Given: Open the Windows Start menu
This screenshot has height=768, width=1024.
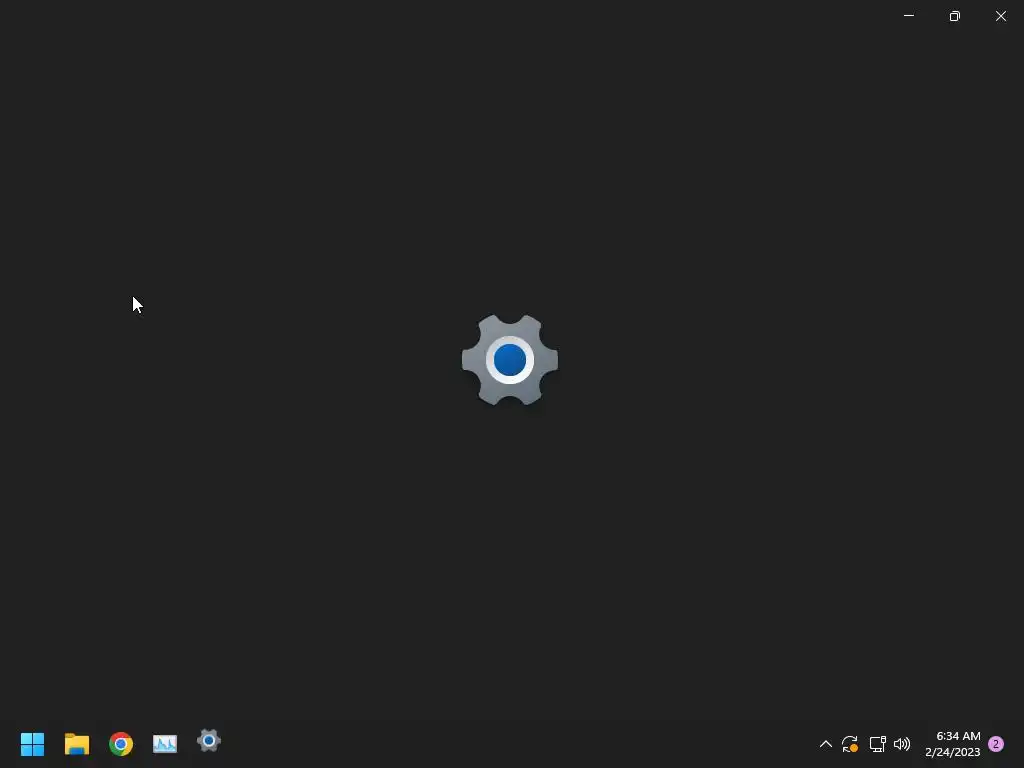Looking at the screenshot, I should (32, 744).
